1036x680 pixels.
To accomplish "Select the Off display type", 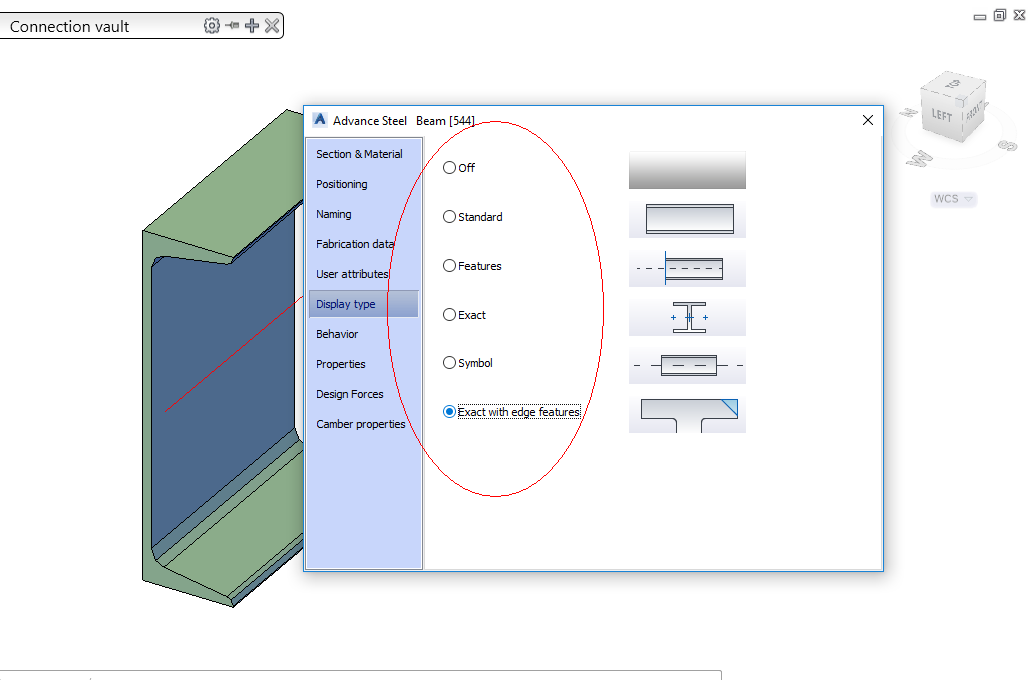I will click(449, 167).
